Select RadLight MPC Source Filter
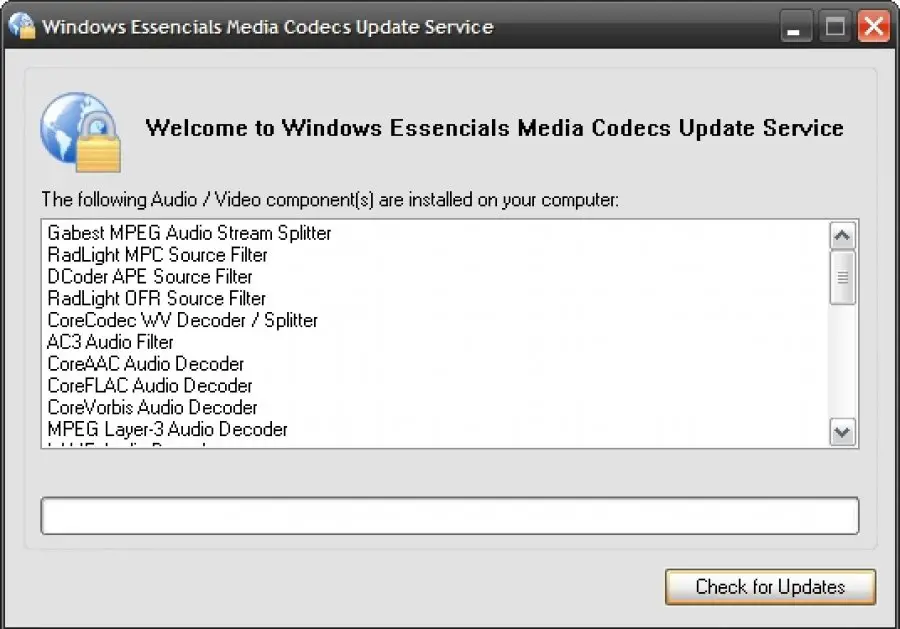 pyautogui.click(x=157, y=255)
